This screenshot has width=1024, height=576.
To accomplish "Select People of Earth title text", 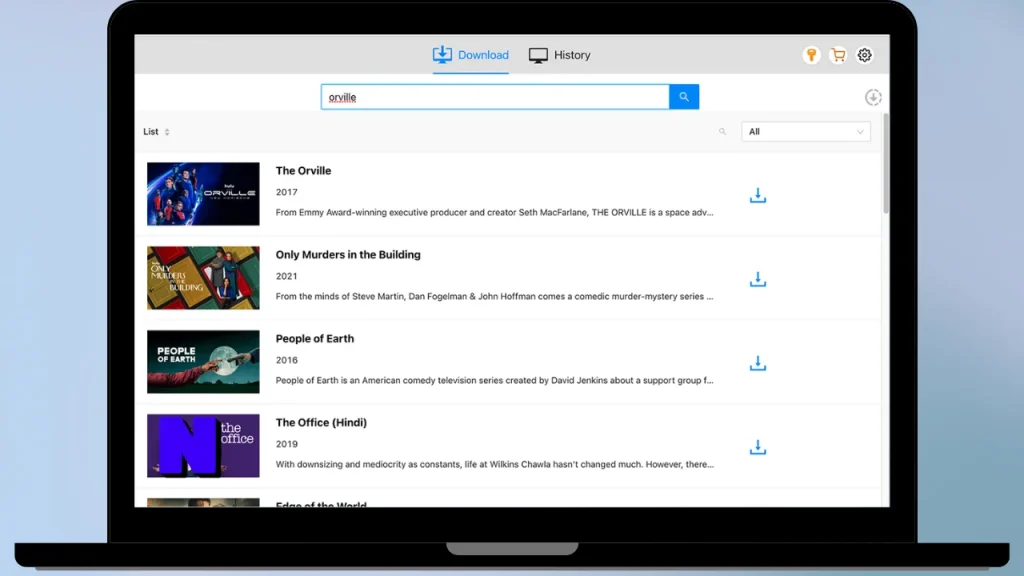I will click(x=315, y=338).
